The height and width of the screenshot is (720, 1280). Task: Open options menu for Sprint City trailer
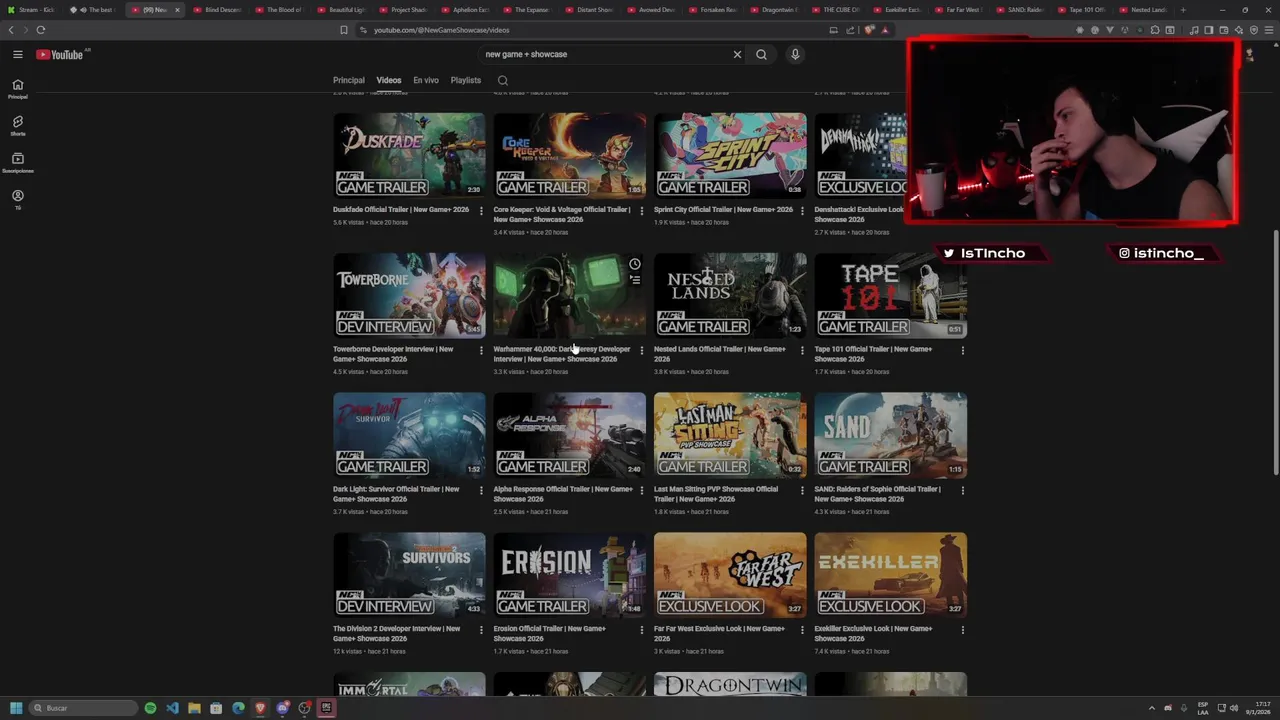(x=802, y=211)
